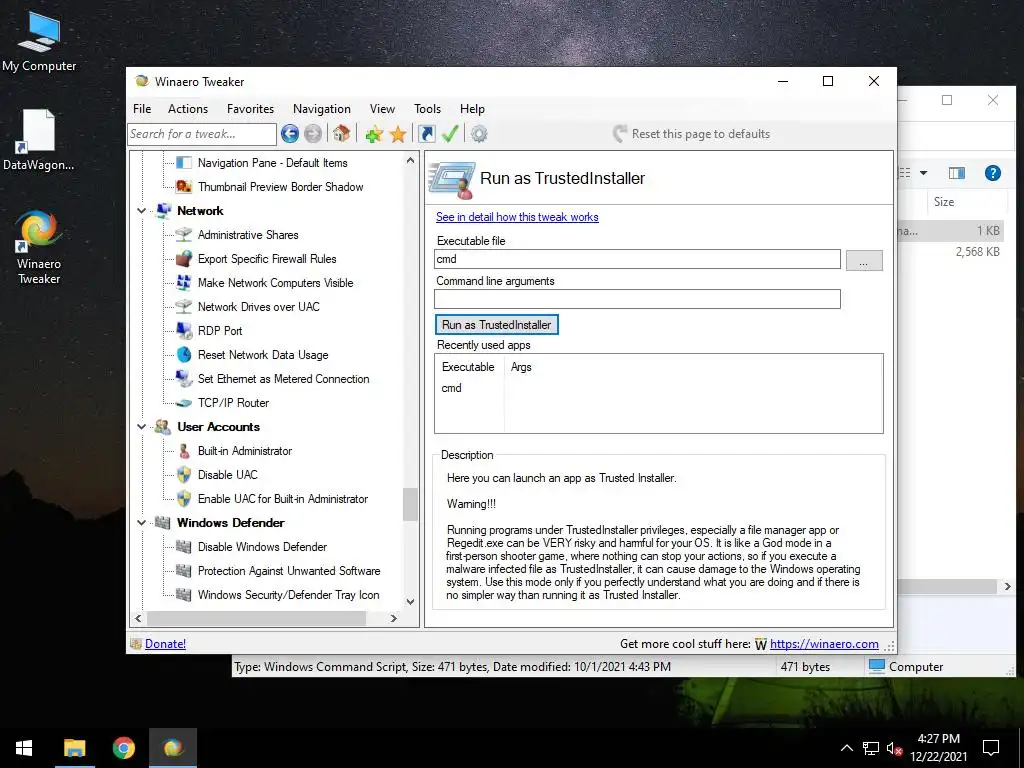Click the green checkmark toolbar icon
1024x768 pixels.
coord(450,134)
